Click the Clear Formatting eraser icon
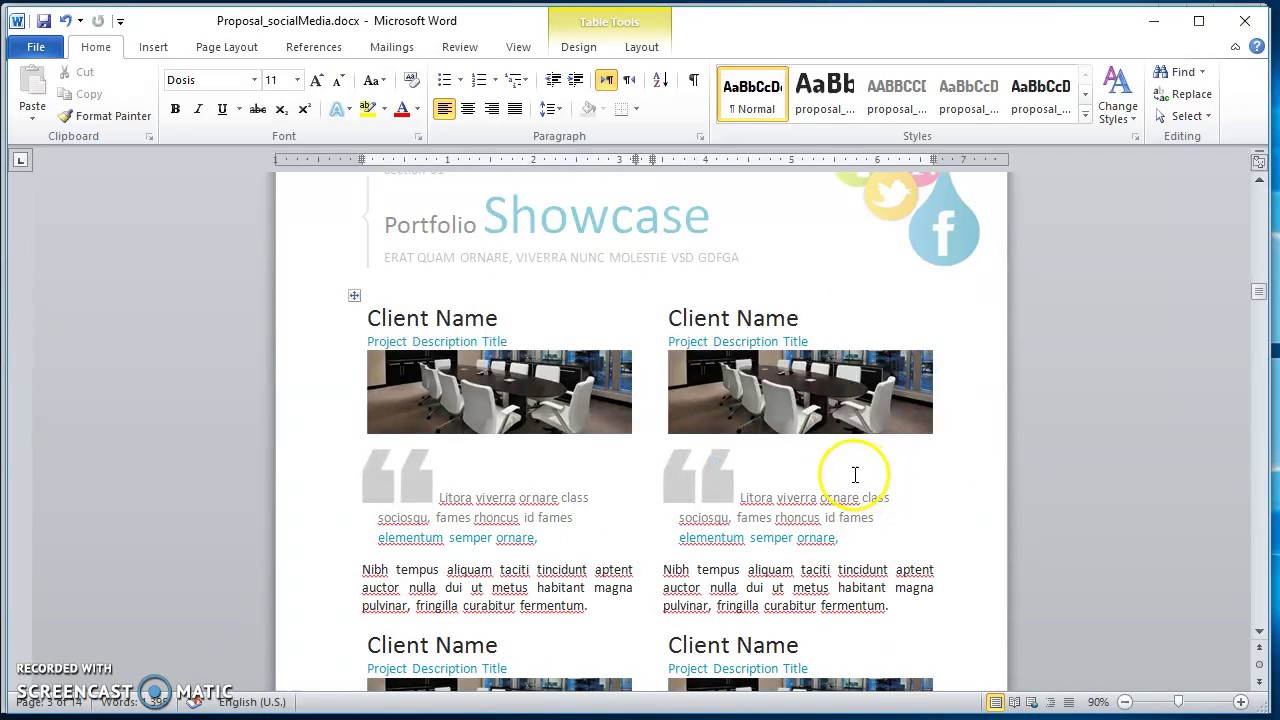Screen dimensions: 1280x720 pyautogui.click(x=411, y=80)
